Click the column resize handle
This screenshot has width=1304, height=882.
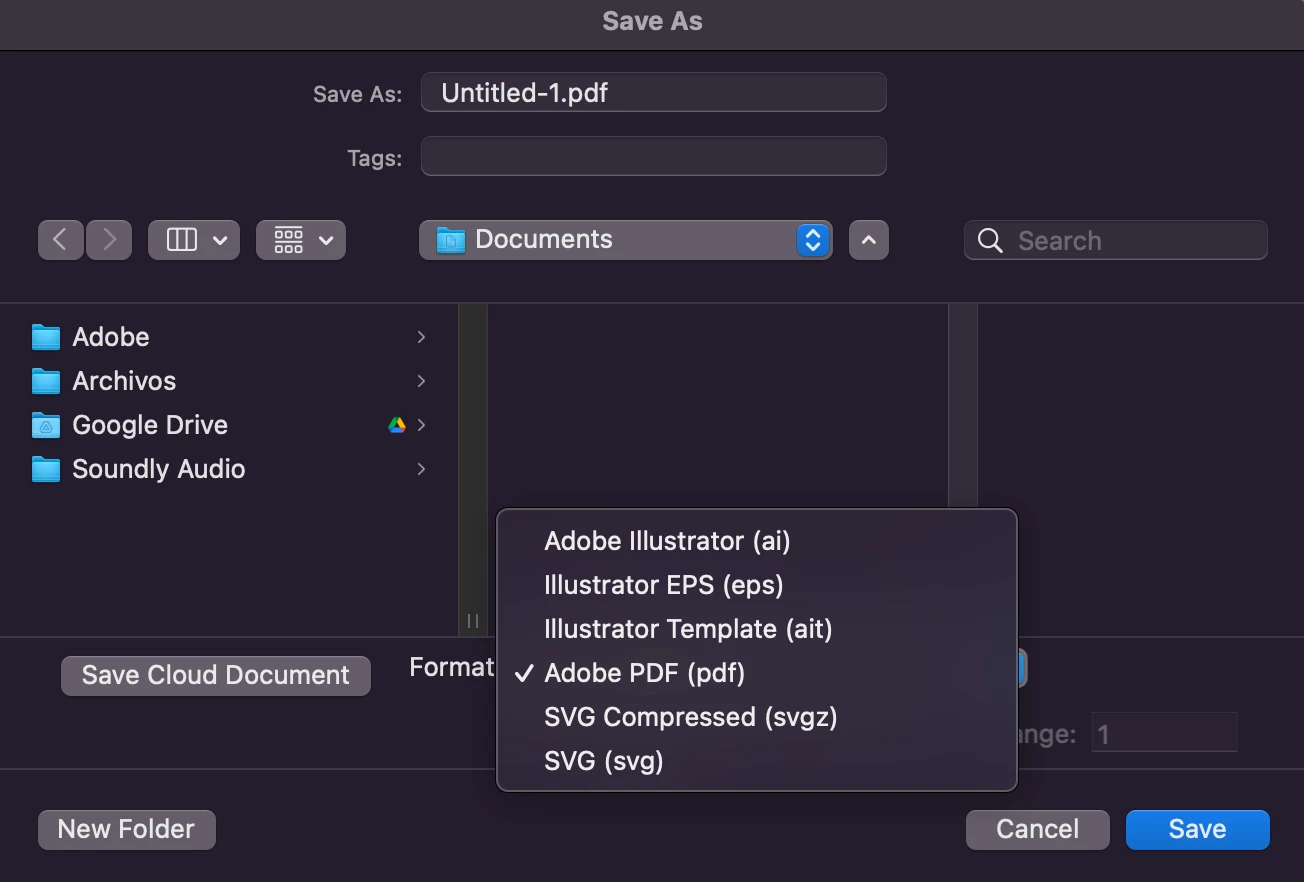tap(473, 621)
